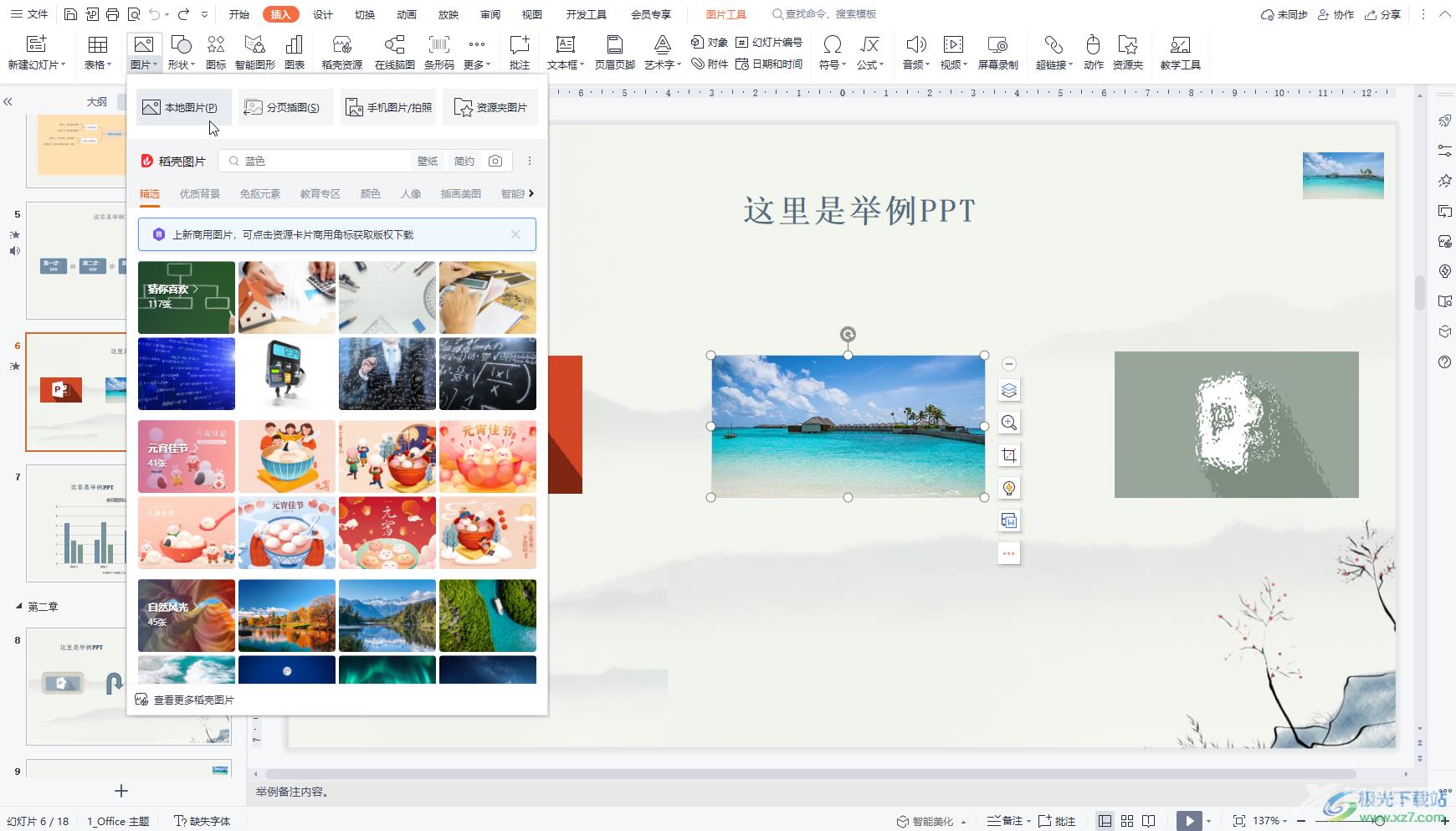Screen dimensions: 1456x831
Task: Open the Resource Folder Pictures (资源夹图片) option
Action: pos(490,107)
